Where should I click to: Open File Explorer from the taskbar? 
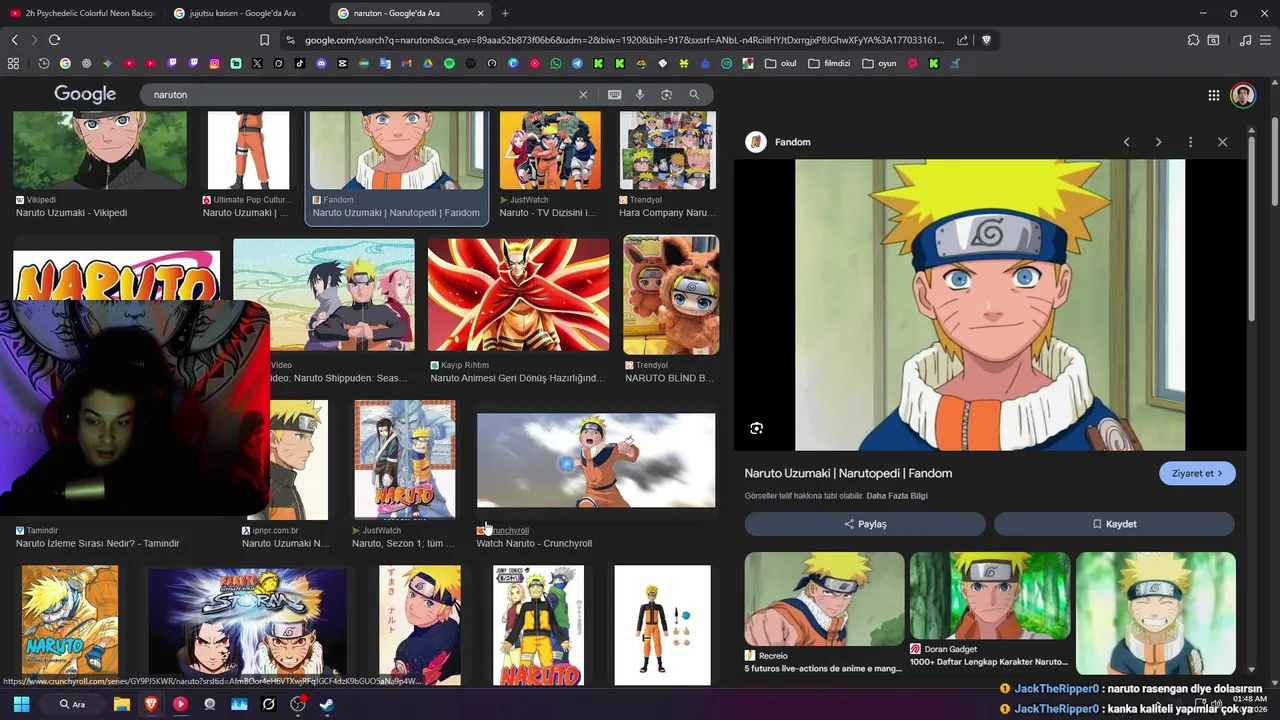point(122,704)
